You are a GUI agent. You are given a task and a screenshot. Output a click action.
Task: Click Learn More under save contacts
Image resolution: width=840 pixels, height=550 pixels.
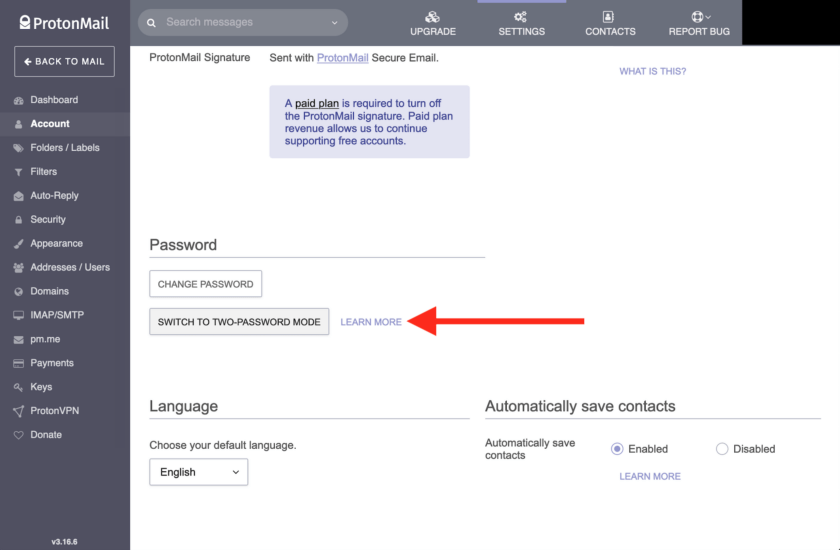(x=650, y=476)
